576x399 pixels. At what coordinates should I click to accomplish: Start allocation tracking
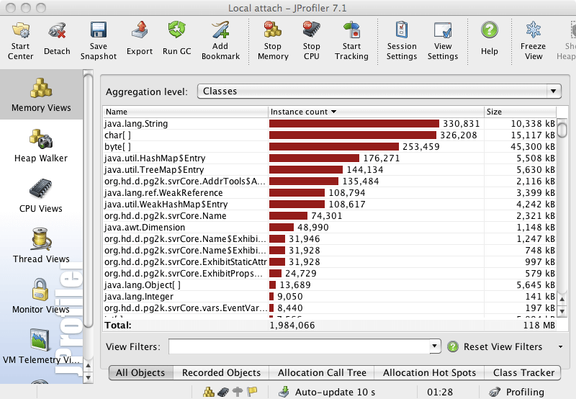click(x=352, y=40)
